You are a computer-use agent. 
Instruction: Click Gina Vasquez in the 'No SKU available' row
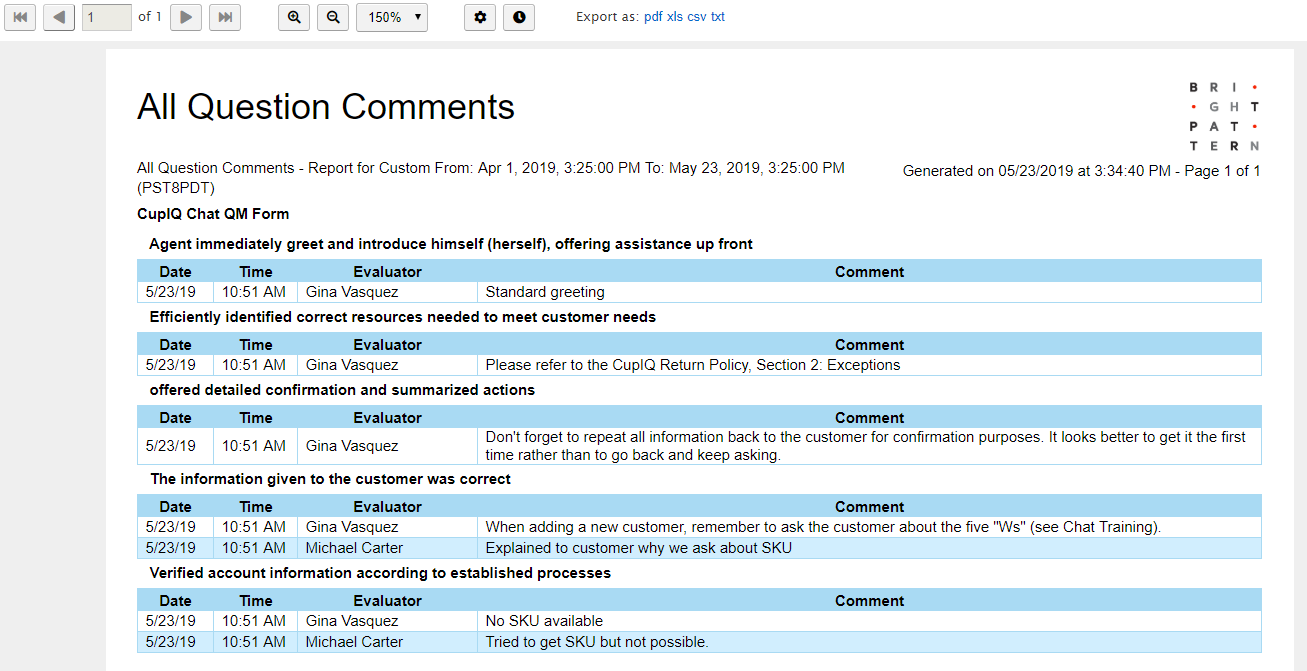pos(352,621)
